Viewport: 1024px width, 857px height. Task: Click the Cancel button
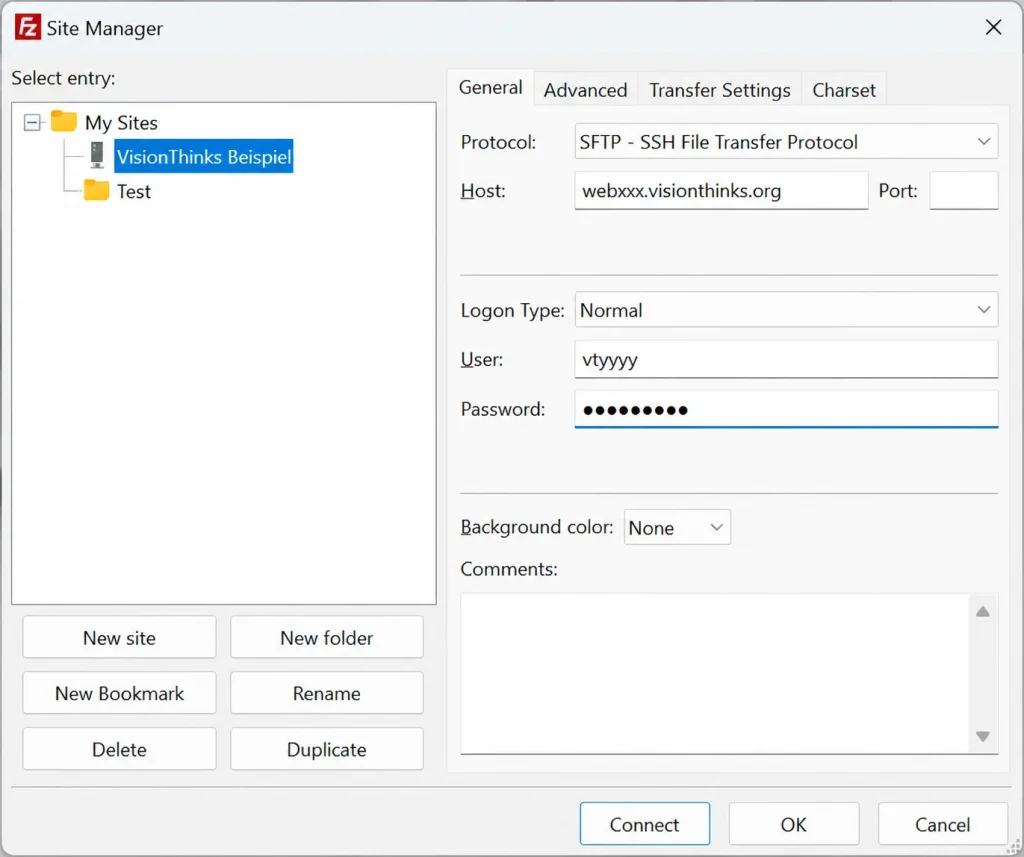[x=942, y=824]
